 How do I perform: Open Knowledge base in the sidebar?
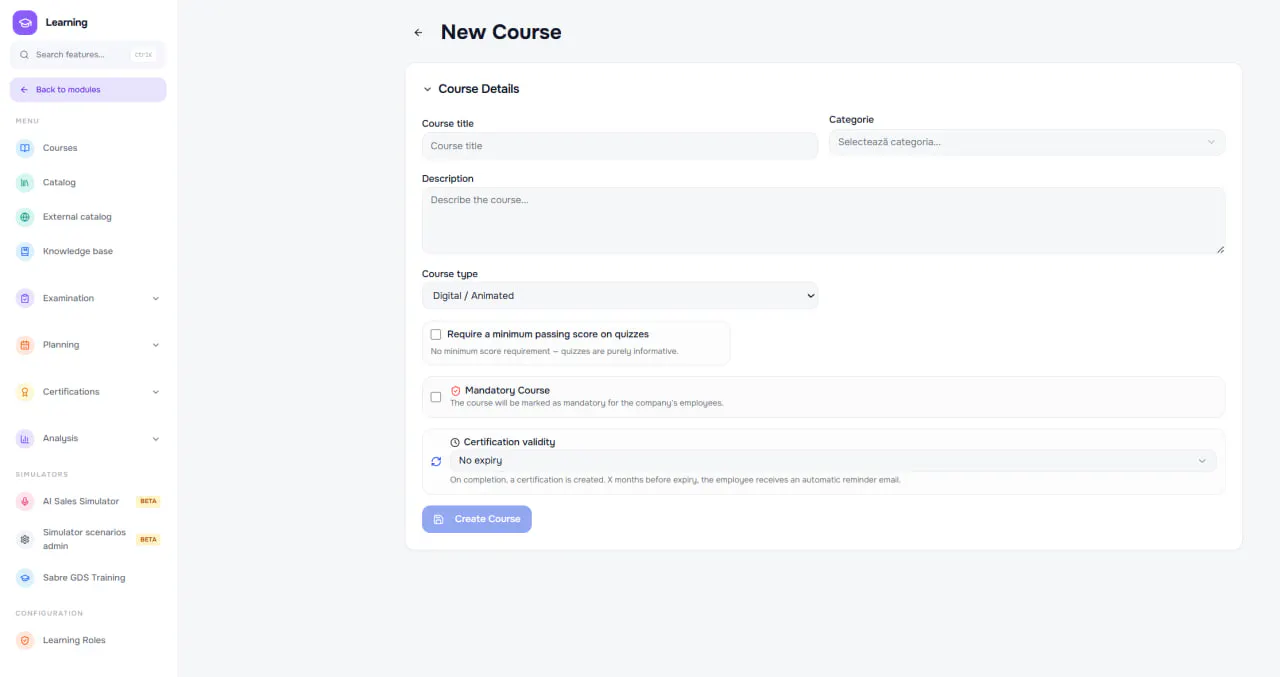click(88, 252)
